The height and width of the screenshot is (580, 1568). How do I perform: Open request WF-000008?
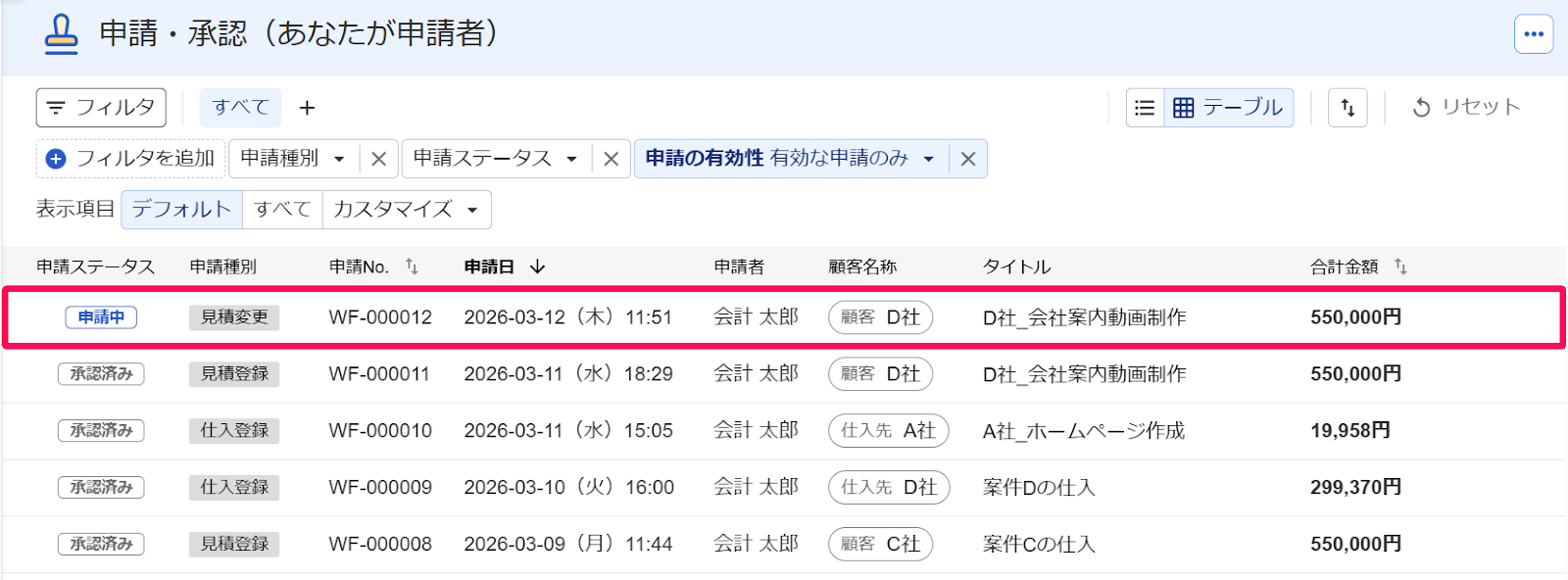click(x=380, y=545)
